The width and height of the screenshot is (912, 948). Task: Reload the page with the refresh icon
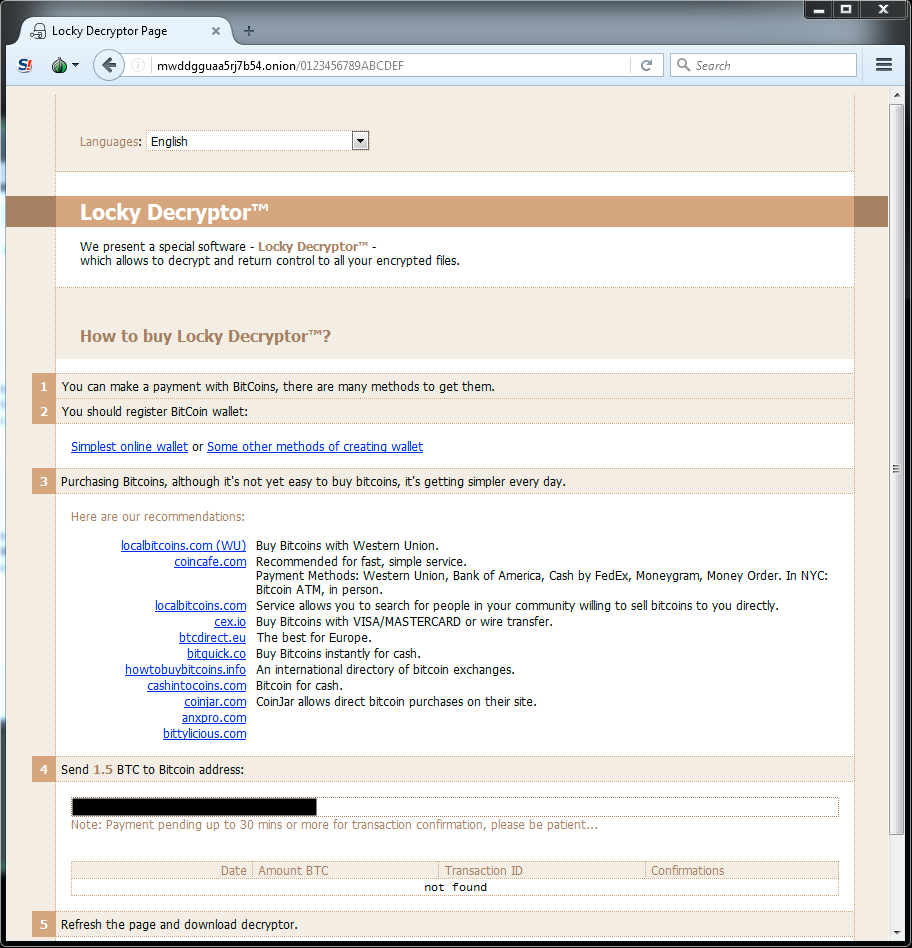tap(647, 65)
